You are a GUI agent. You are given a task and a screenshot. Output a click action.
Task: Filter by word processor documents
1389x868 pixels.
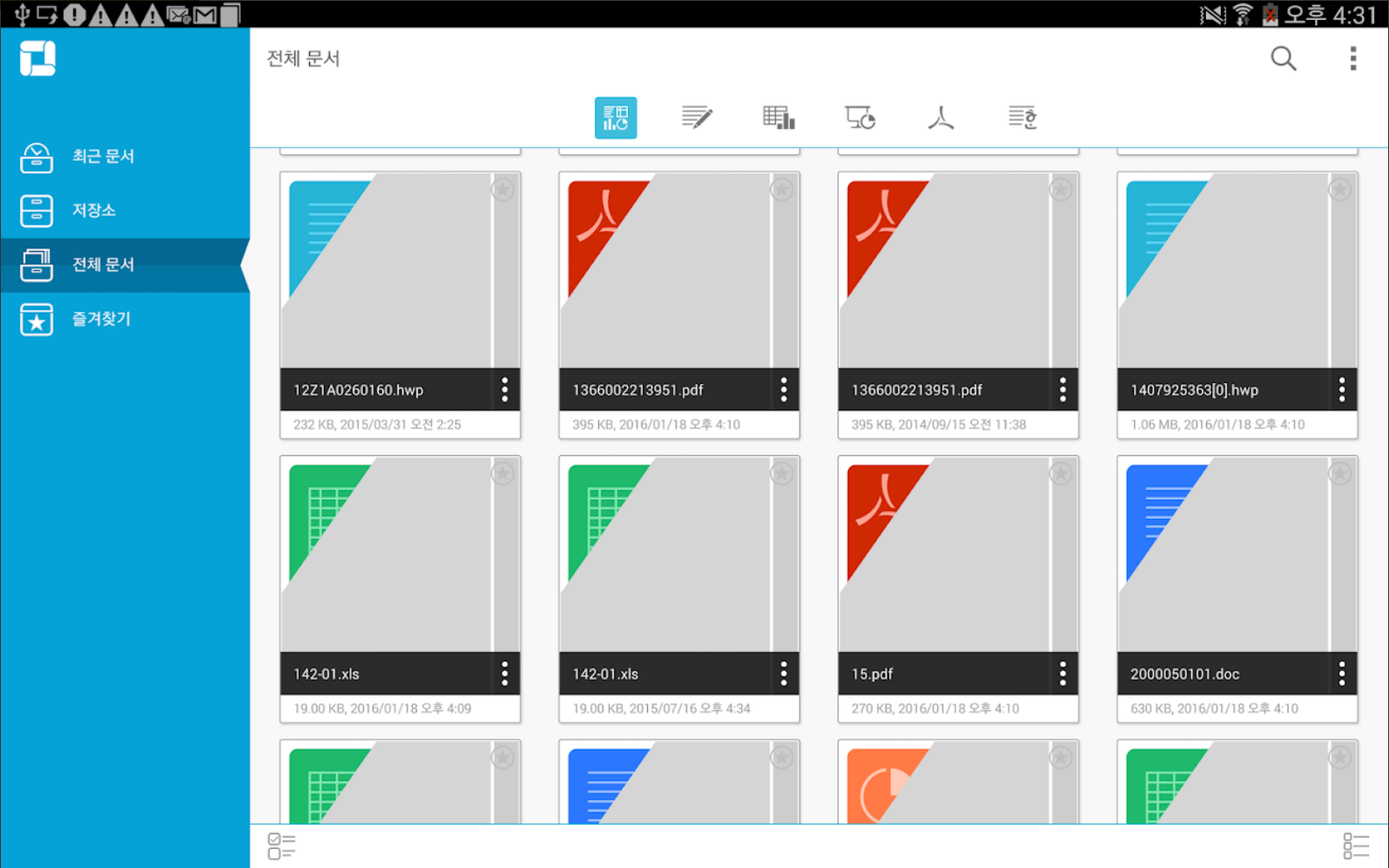coord(697,118)
